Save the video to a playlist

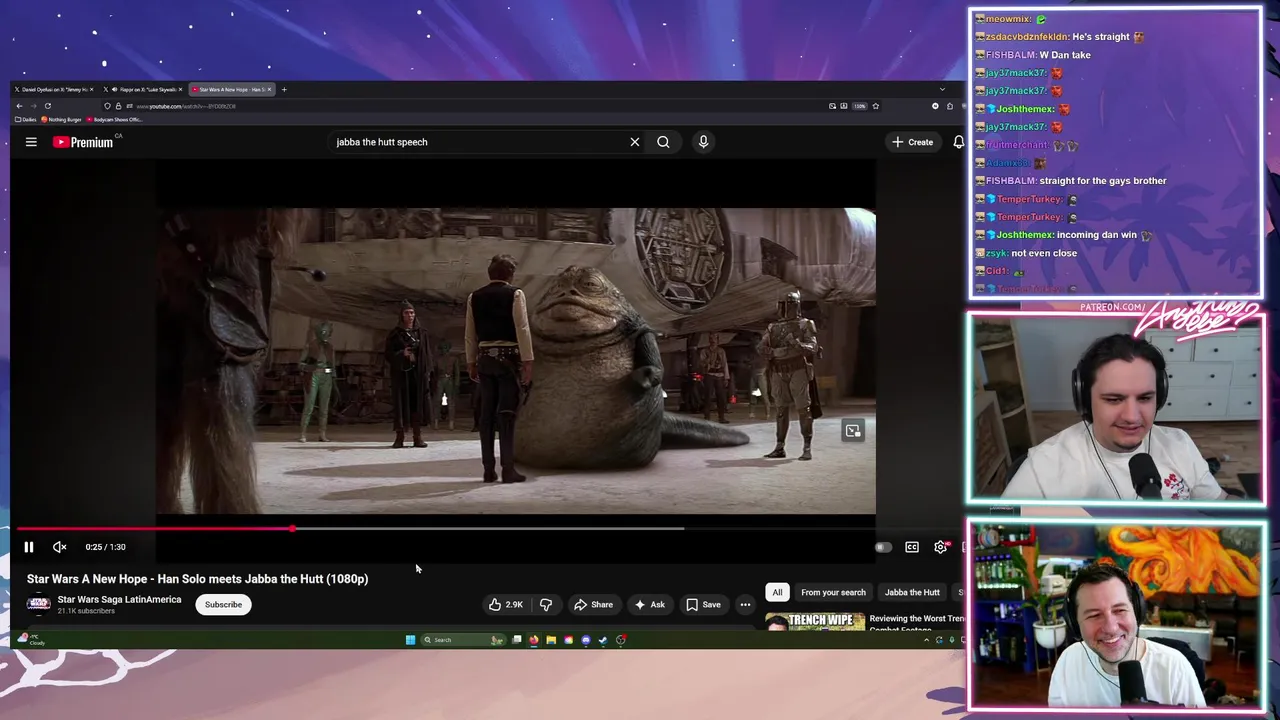point(703,604)
